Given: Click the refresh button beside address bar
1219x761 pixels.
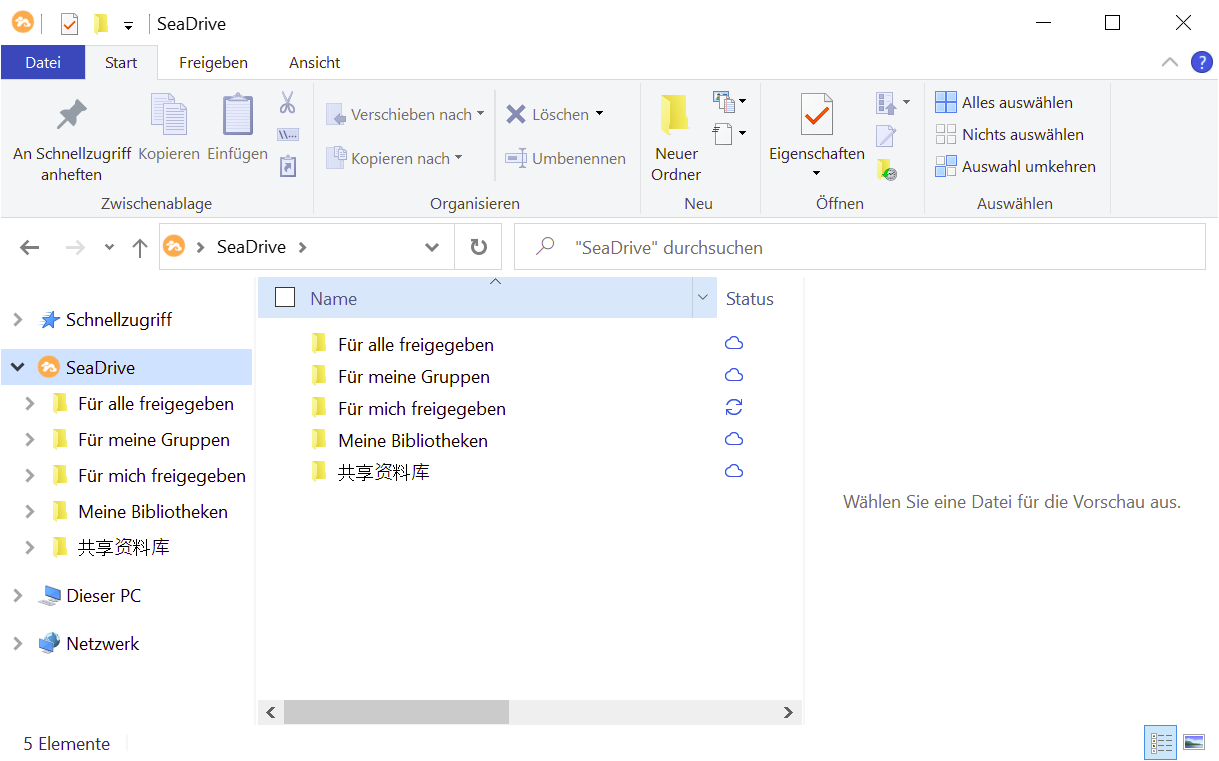Looking at the screenshot, I should pos(479,247).
